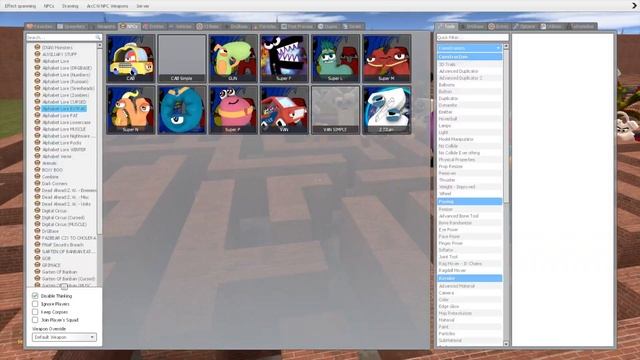Screen dimensions: 640x360
Task: Select the Ragdoll Mover tool
Action: [469, 270]
